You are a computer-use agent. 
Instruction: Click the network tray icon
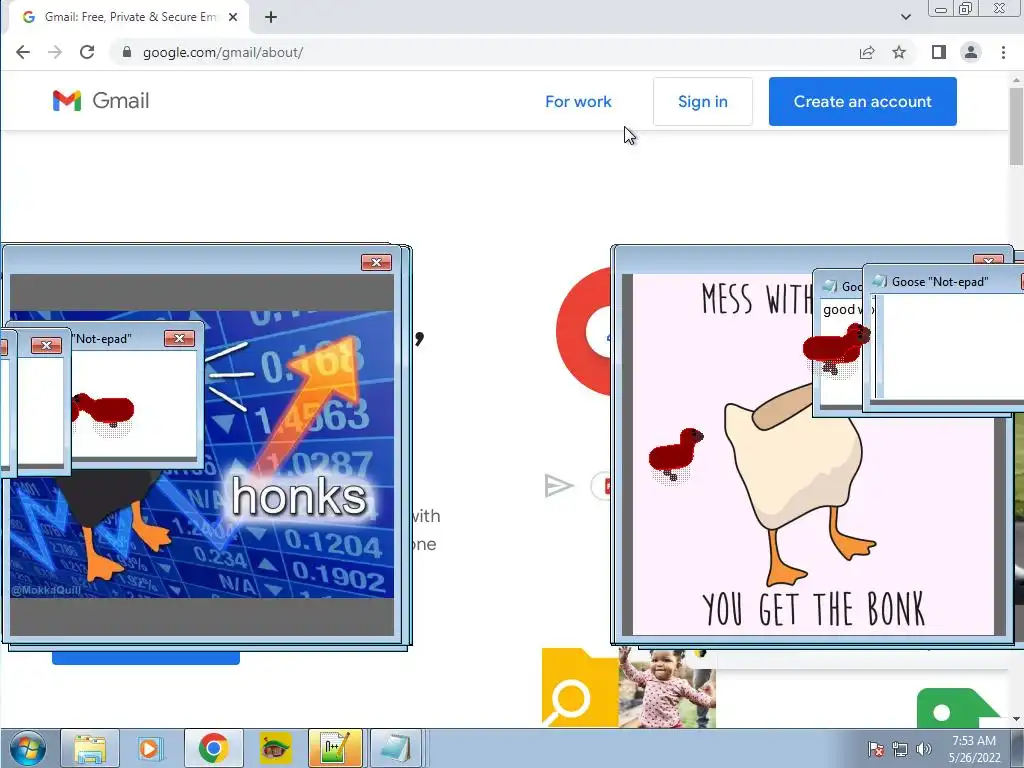[900, 750]
